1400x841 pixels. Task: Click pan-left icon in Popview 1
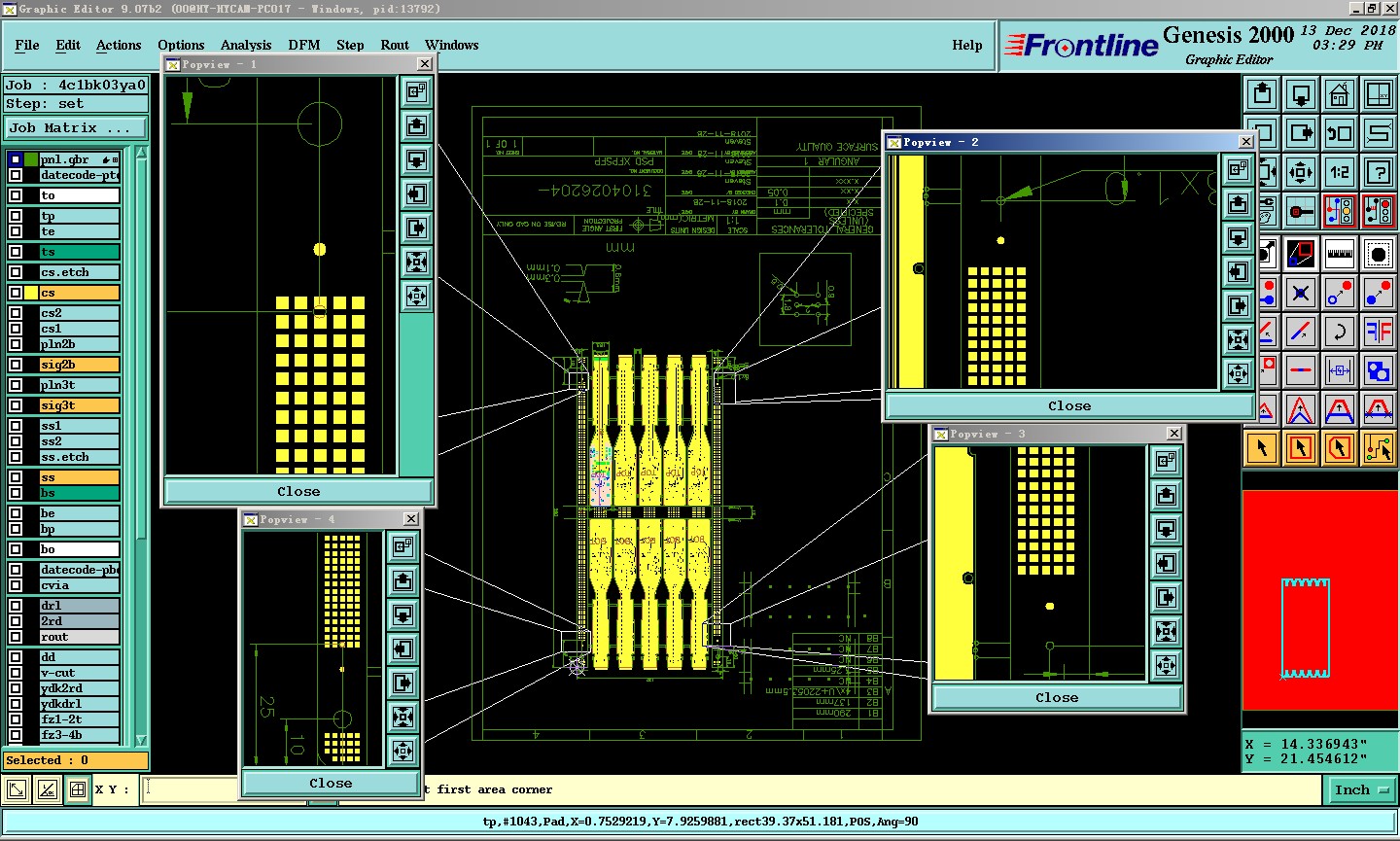pyautogui.click(x=416, y=193)
